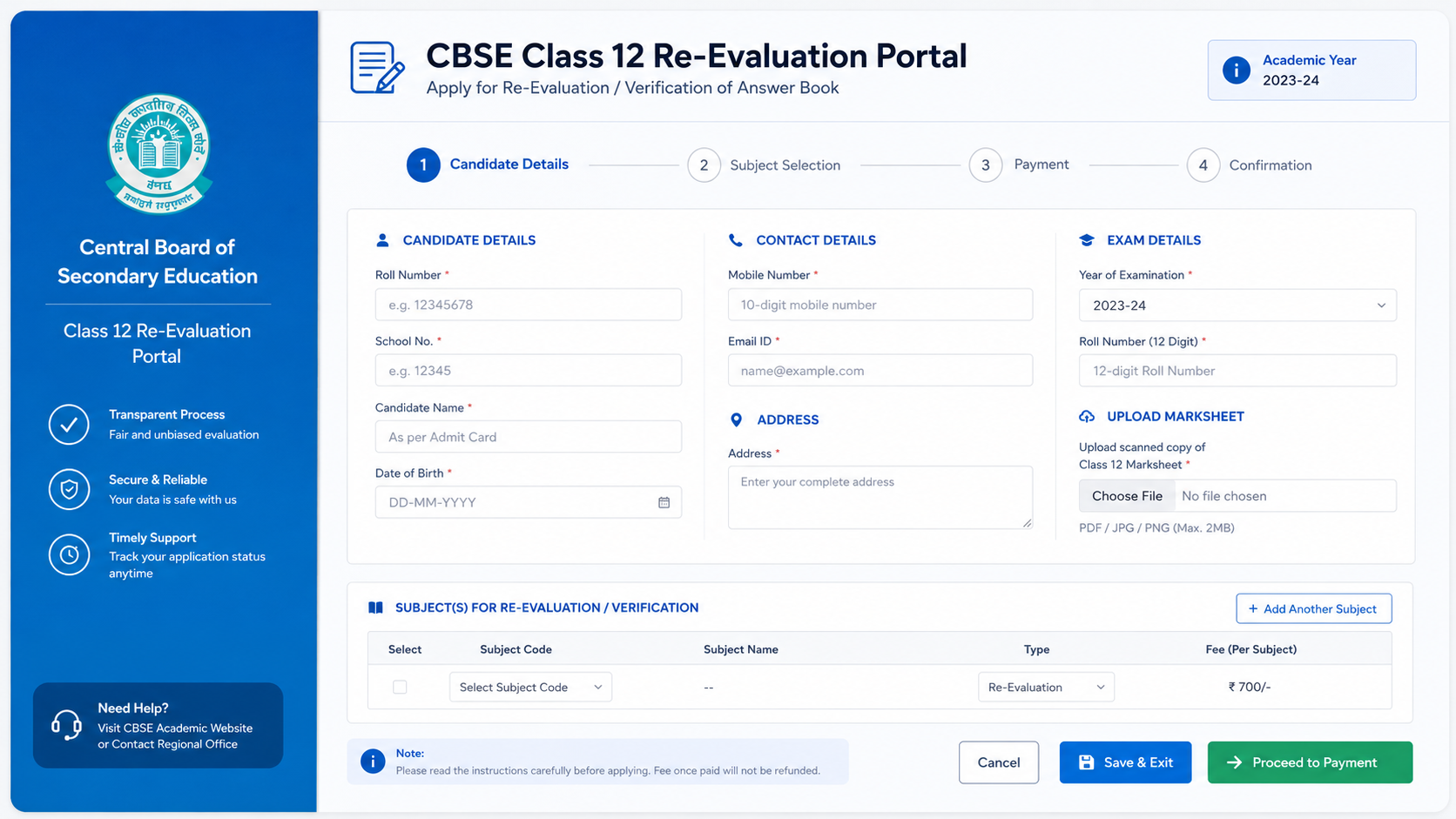The width and height of the screenshot is (1456, 819).
Task: Click the Candidate Name input field
Action: (x=529, y=437)
